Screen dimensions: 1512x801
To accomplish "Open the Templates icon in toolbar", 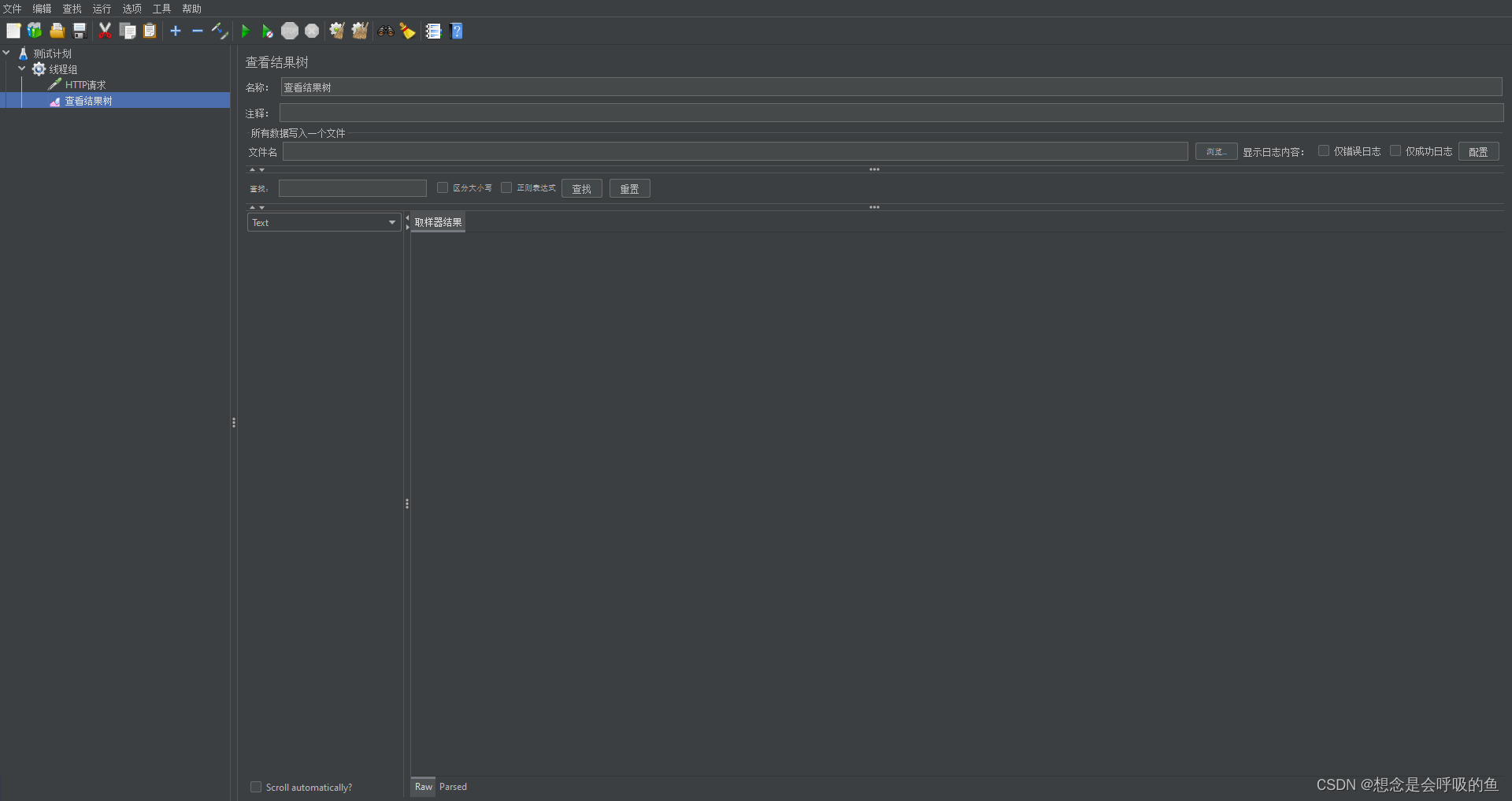I will [x=35, y=31].
